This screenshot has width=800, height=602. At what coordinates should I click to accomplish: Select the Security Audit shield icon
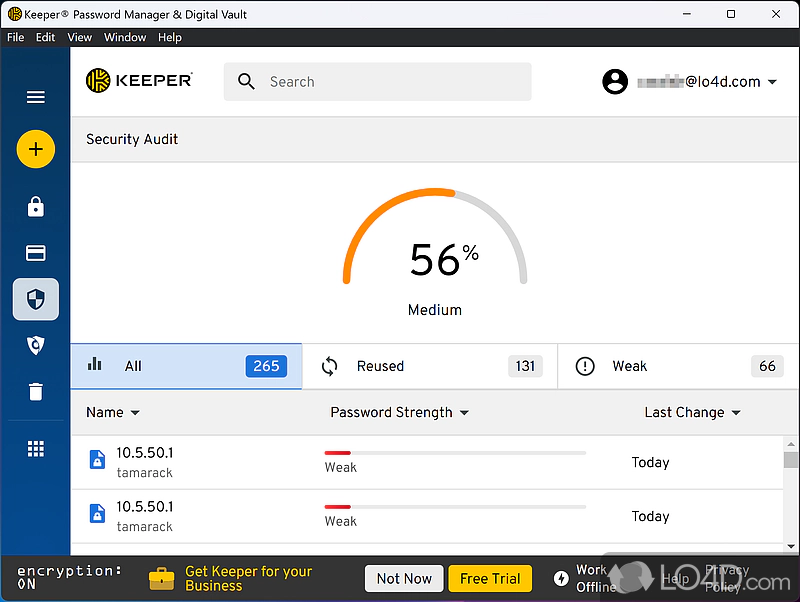click(36, 299)
